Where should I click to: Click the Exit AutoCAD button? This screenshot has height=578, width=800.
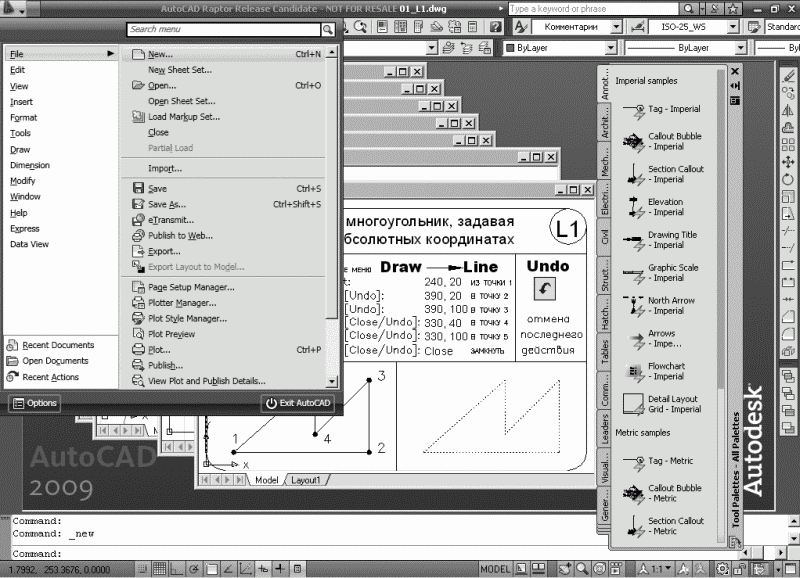pos(298,403)
